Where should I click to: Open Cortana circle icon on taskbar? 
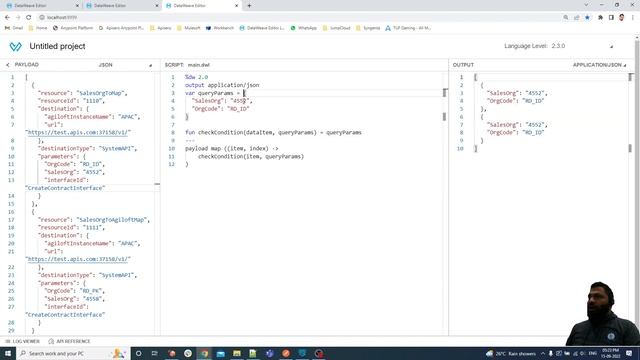point(138,353)
